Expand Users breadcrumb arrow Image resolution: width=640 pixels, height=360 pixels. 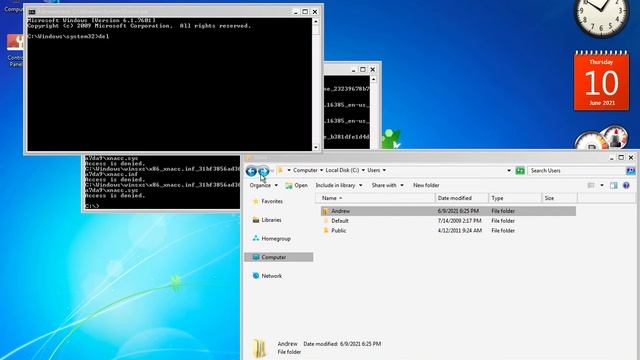click(x=384, y=170)
